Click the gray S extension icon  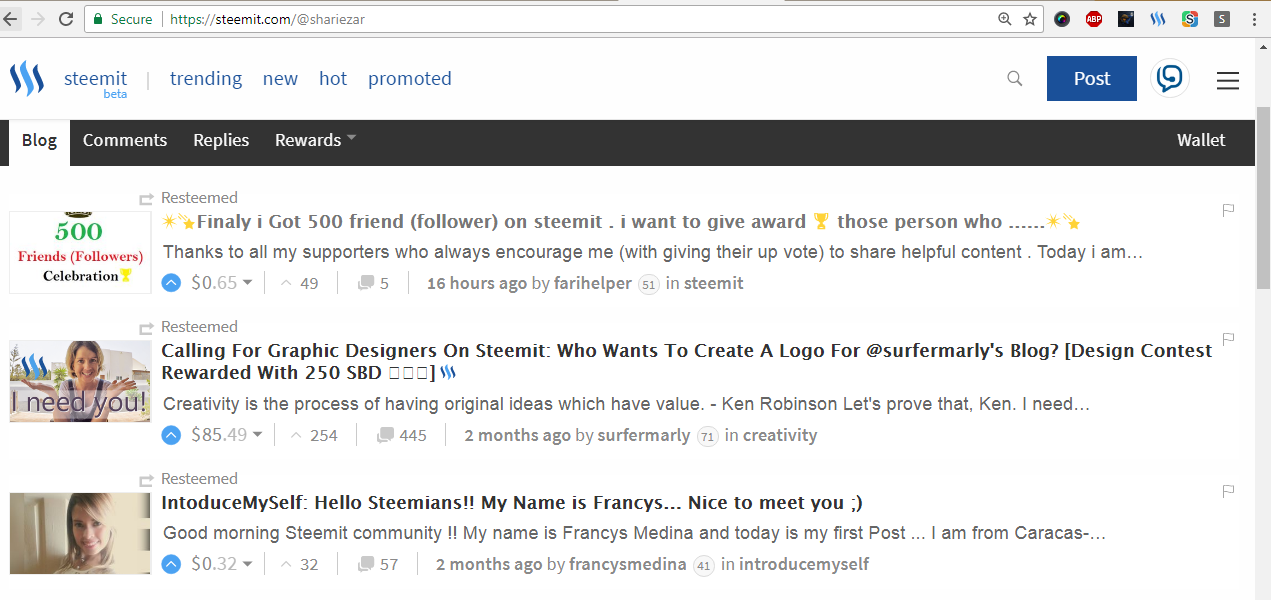tap(1222, 19)
